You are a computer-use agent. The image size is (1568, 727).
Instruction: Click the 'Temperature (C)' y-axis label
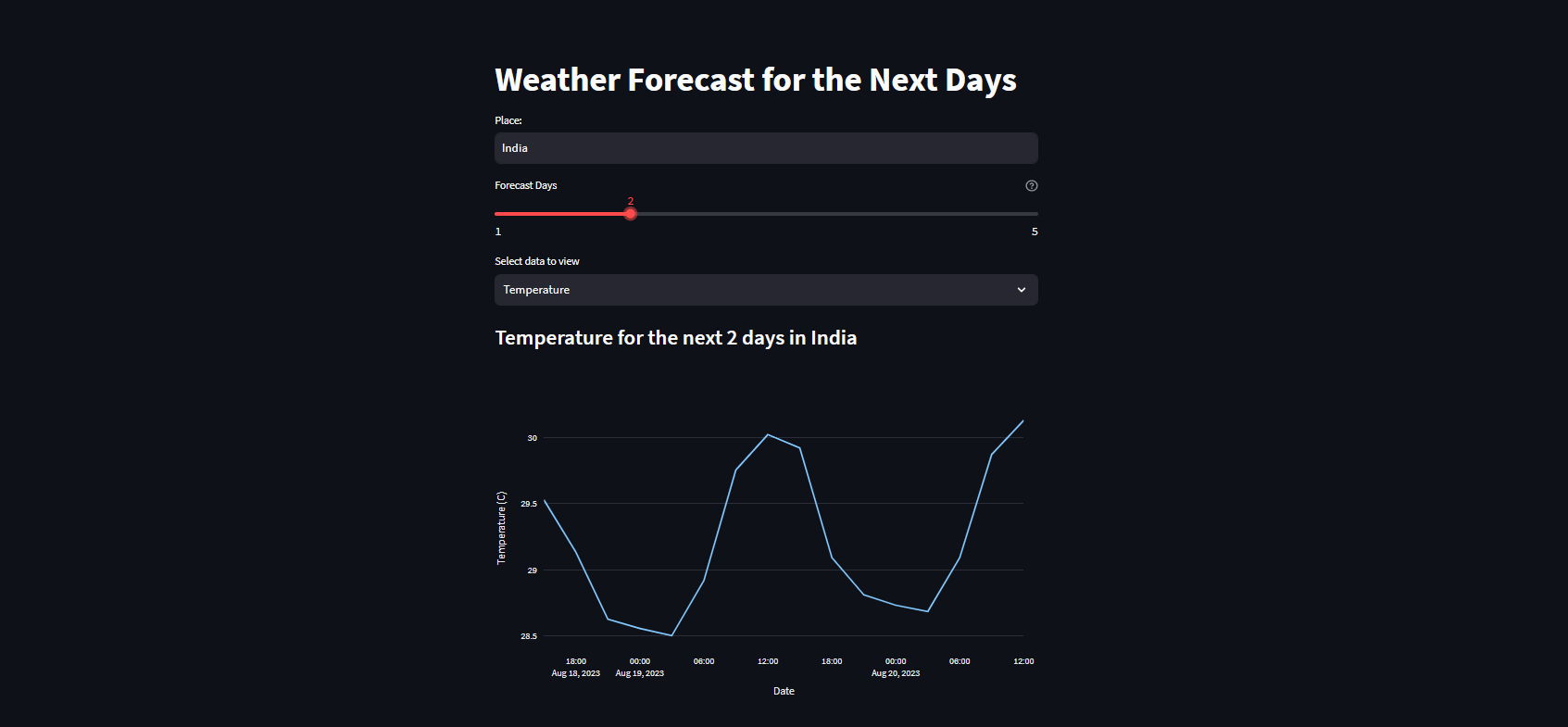point(501,530)
